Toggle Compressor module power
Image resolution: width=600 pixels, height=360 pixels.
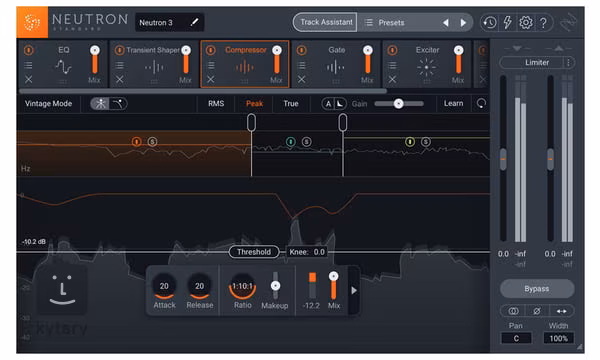pos(211,50)
